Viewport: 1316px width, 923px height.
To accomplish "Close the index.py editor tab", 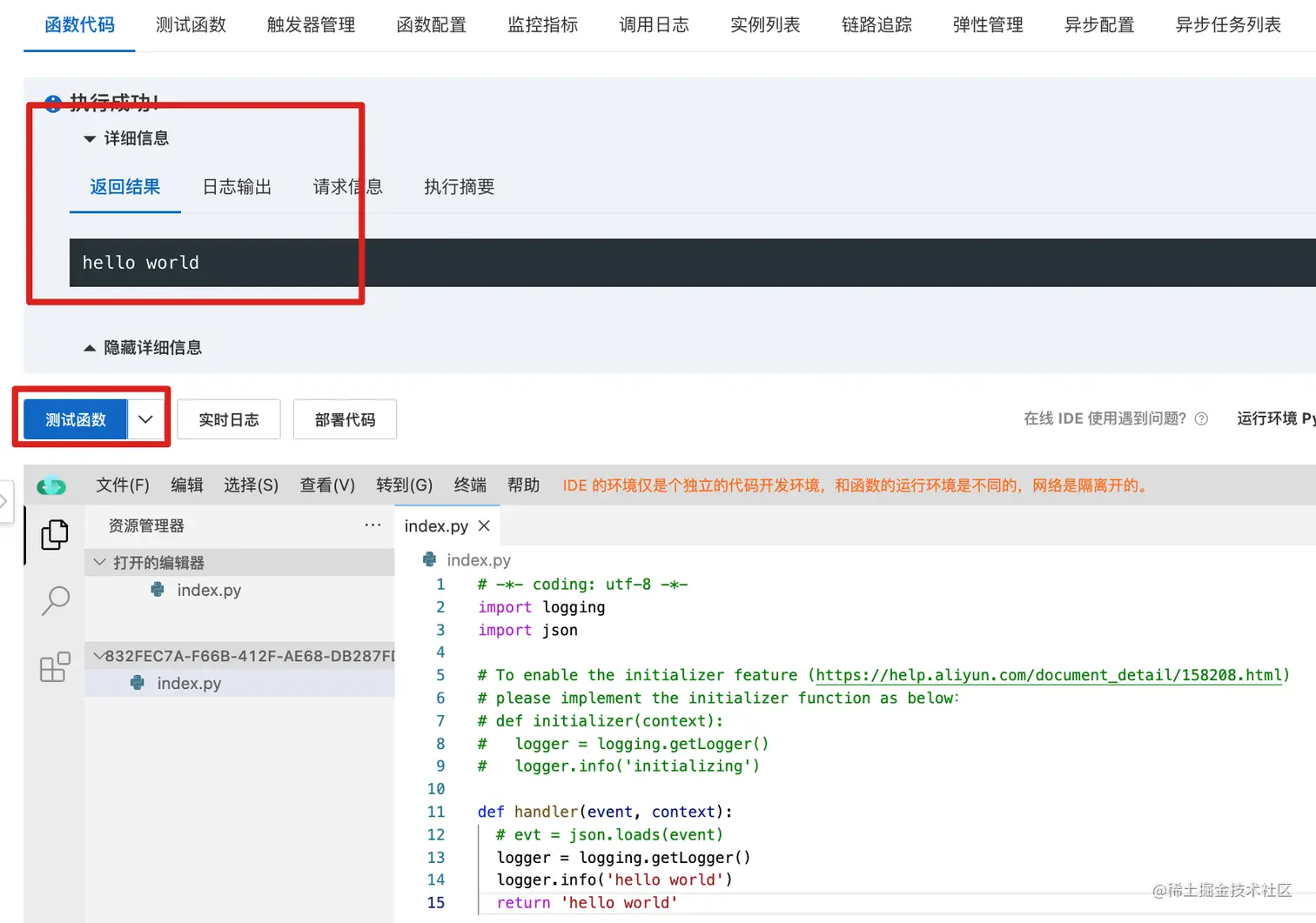I will (x=485, y=525).
